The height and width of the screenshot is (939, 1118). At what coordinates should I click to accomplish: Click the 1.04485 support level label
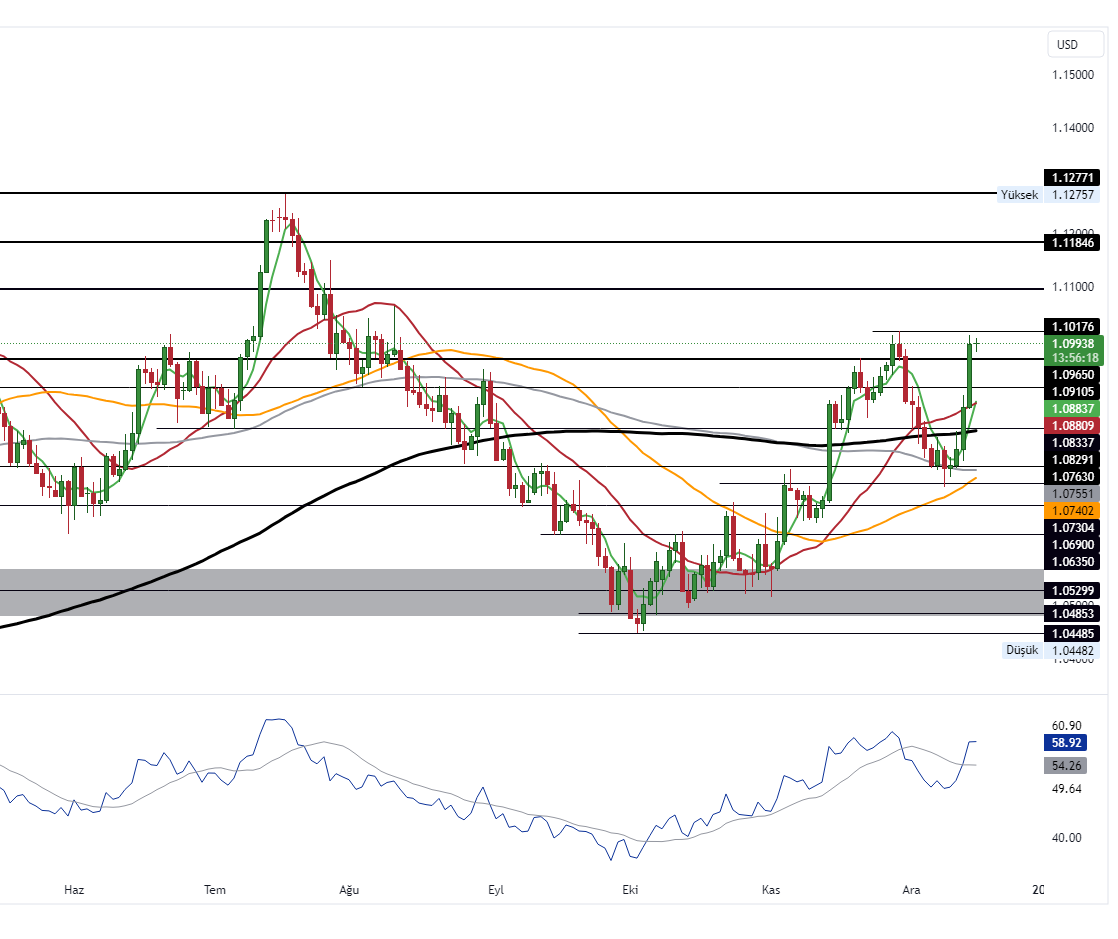pyautogui.click(x=1072, y=634)
